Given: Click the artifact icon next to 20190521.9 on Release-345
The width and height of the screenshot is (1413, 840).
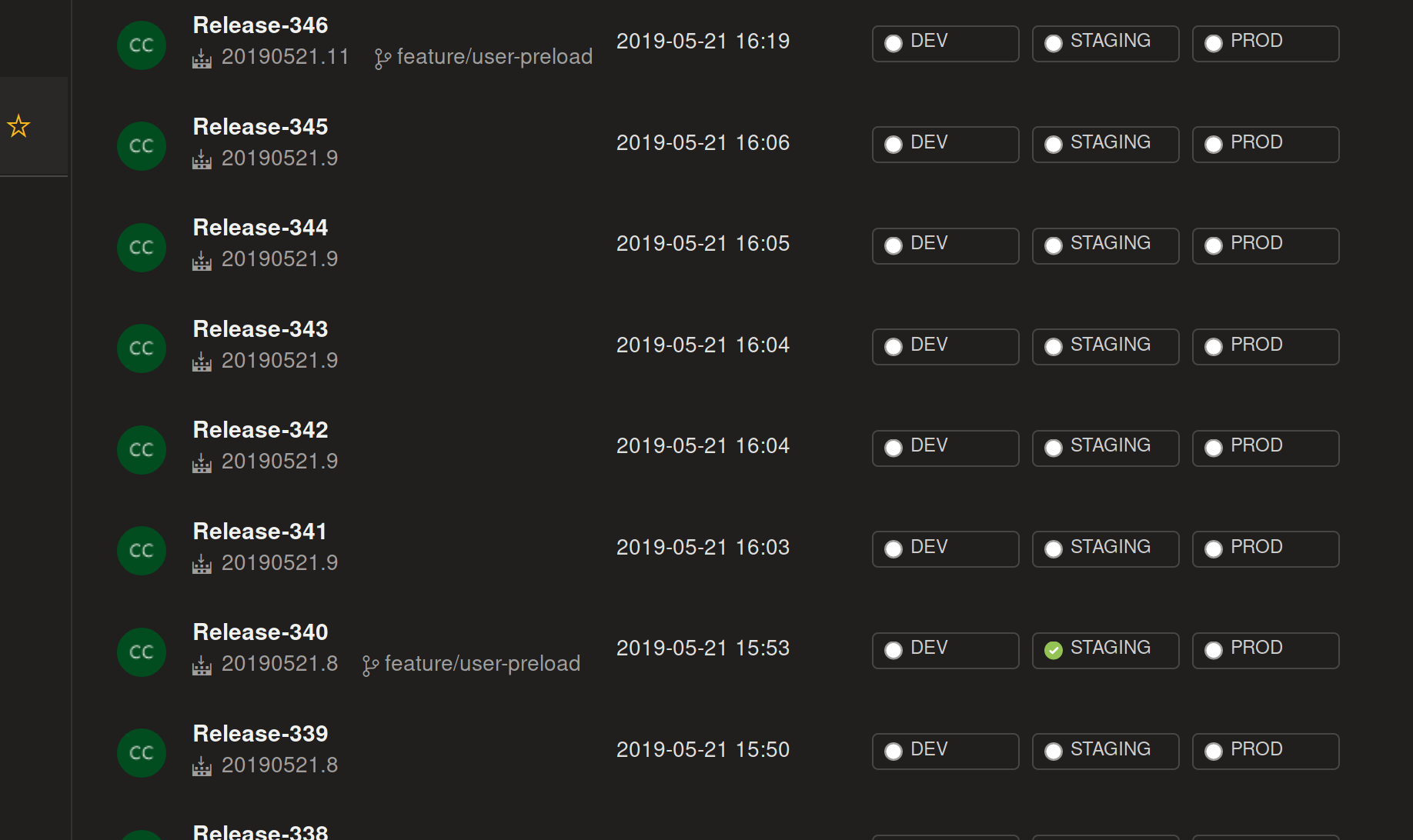Looking at the screenshot, I should click(x=202, y=159).
